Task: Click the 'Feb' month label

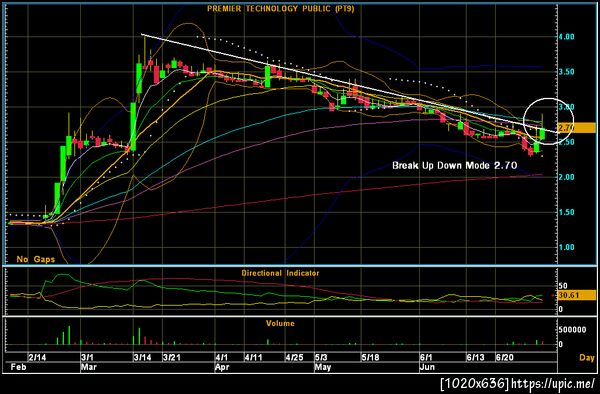Action: [18, 367]
